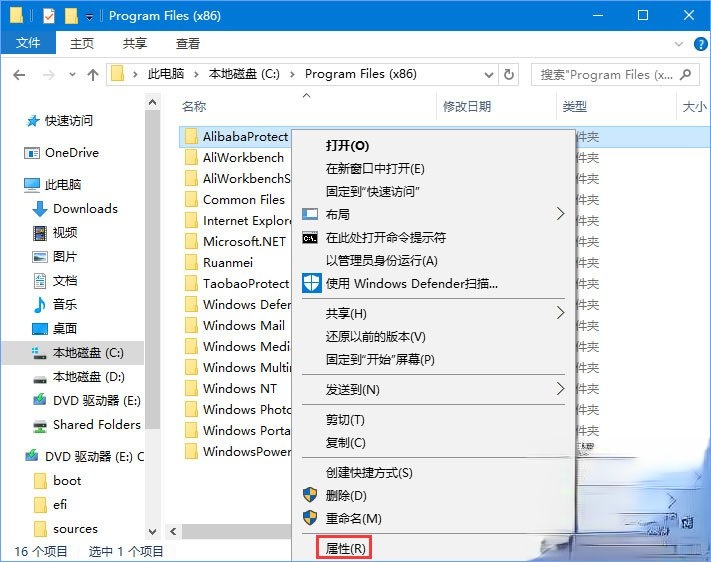Click the Local Disk (C:) drive icon
711x562 pixels.
(x=39, y=353)
